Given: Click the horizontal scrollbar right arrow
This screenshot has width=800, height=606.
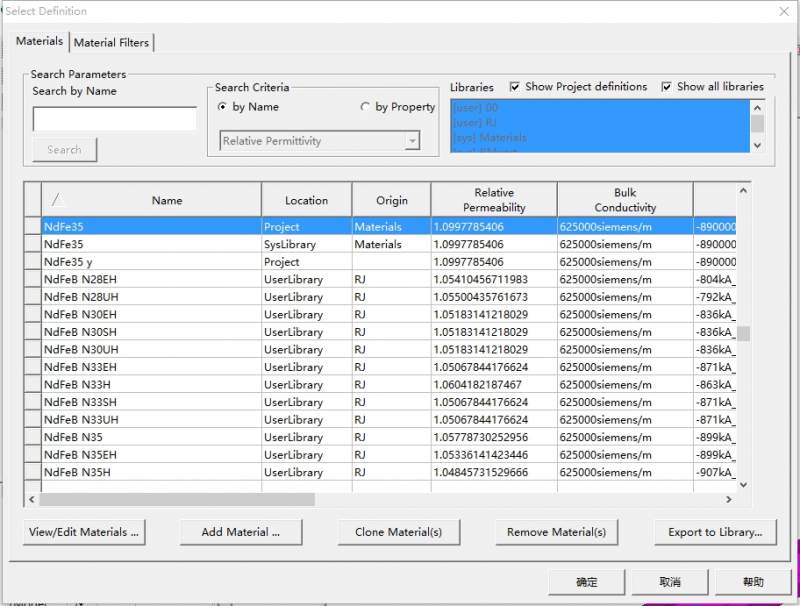Looking at the screenshot, I should click(729, 499).
